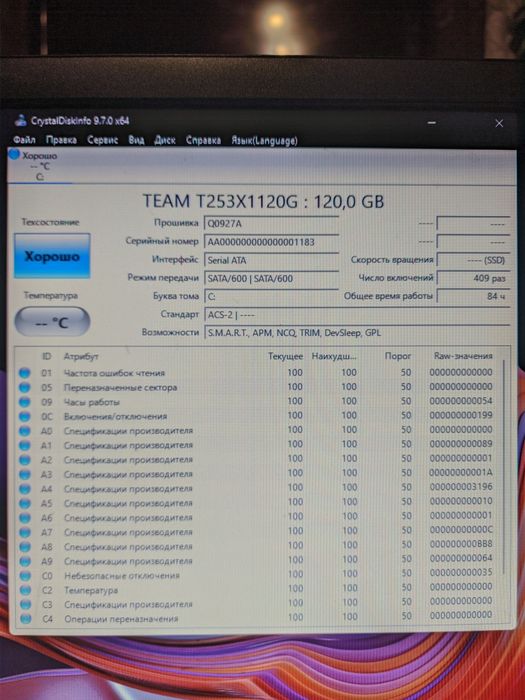Click status icon of row A7
525x700 pixels.
click(25, 533)
